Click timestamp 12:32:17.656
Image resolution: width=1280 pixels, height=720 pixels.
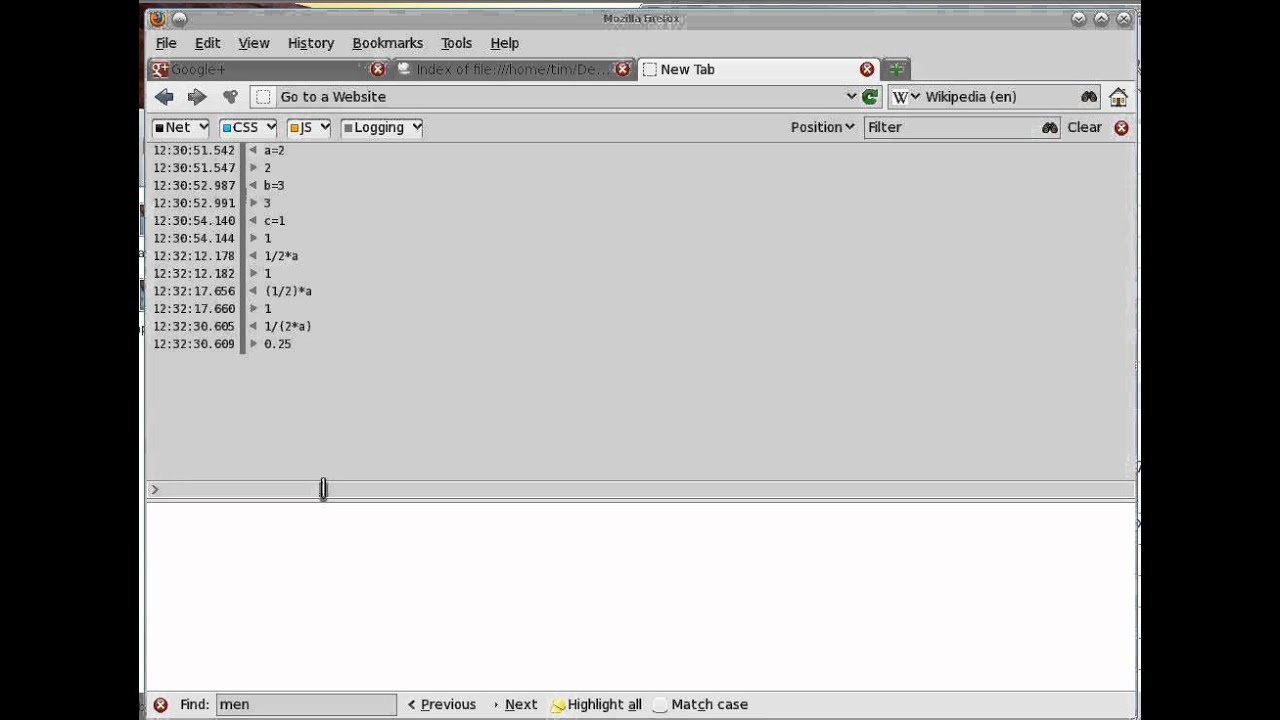click(194, 291)
